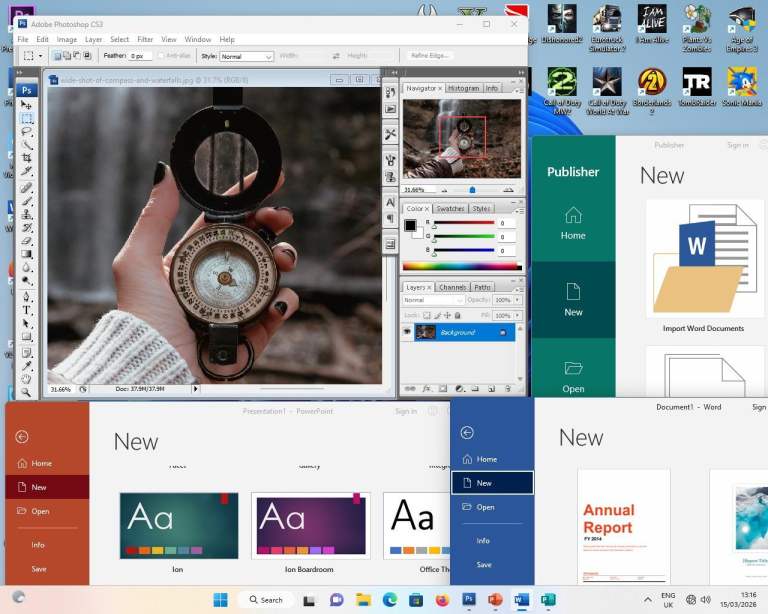Click the foreground color swatch in Color panel
768x614 pixels.
click(x=410, y=225)
